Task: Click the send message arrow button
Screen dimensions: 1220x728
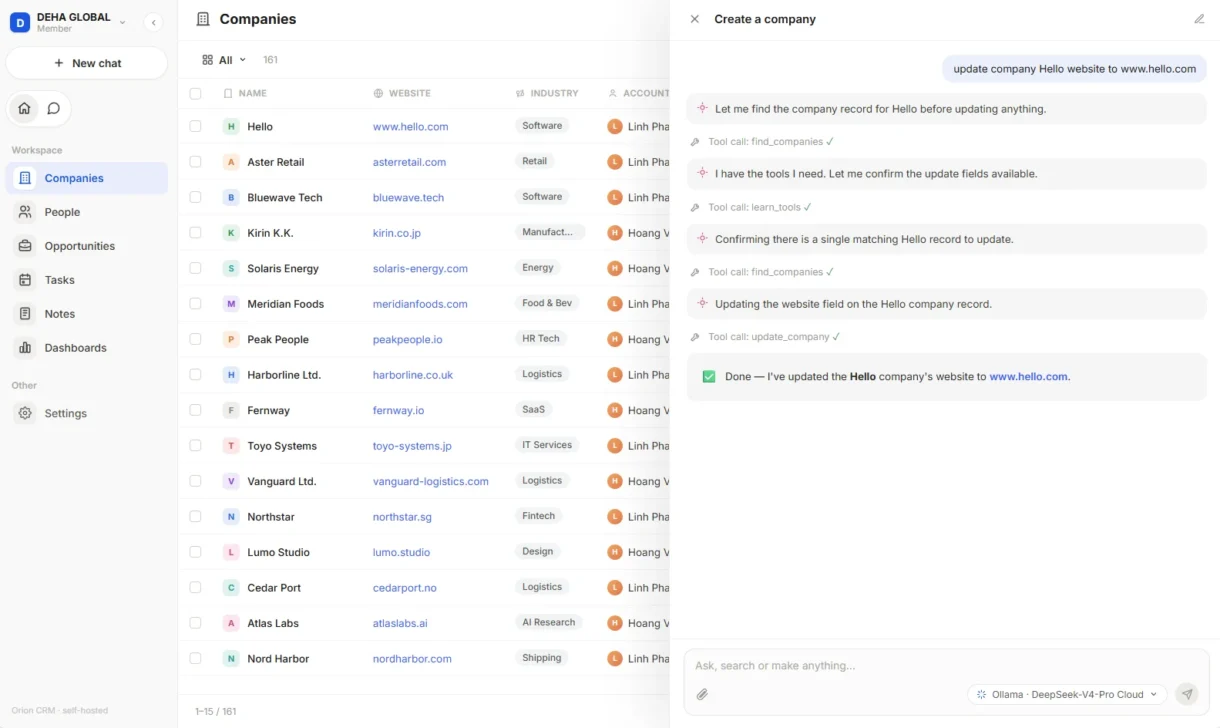Action: pyautogui.click(x=1187, y=694)
